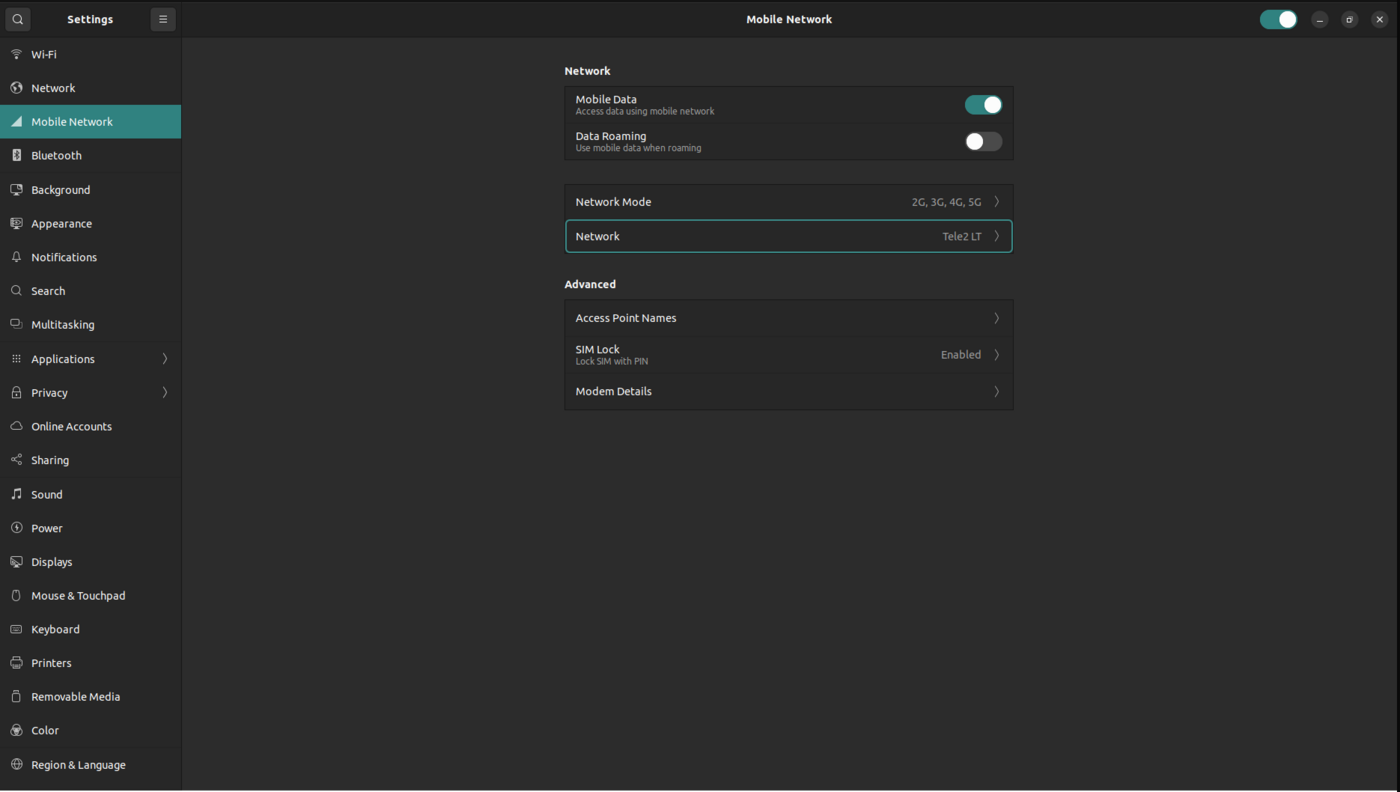The image size is (1400, 792).
Task: Select the Bluetooth icon in sidebar
Action: [16, 155]
